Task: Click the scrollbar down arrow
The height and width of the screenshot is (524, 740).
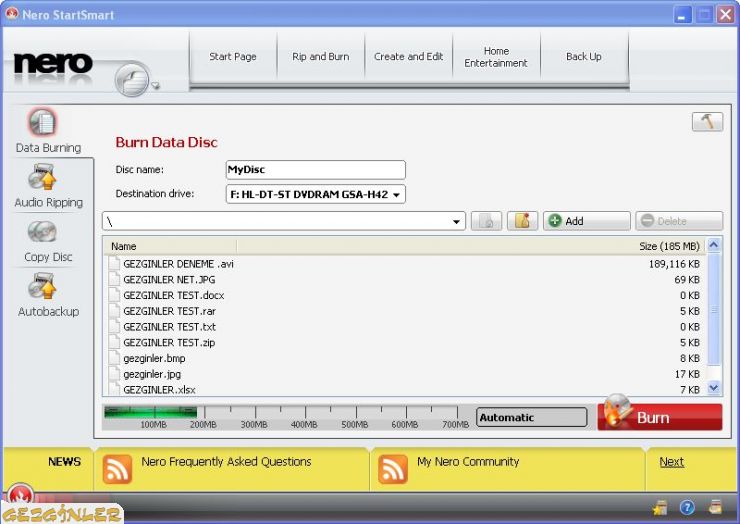Action: [x=714, y=388]
